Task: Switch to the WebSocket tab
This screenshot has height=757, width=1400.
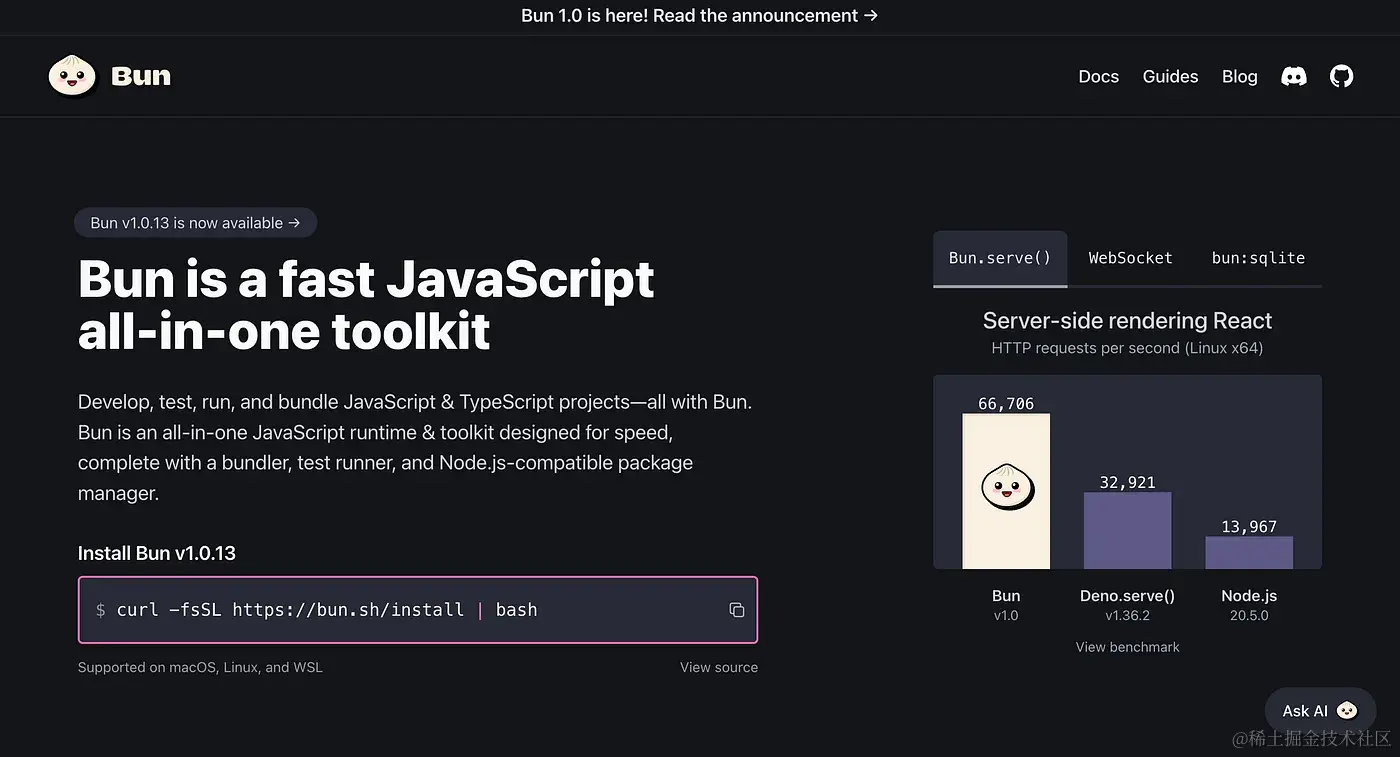Action: coord(1130,258)
